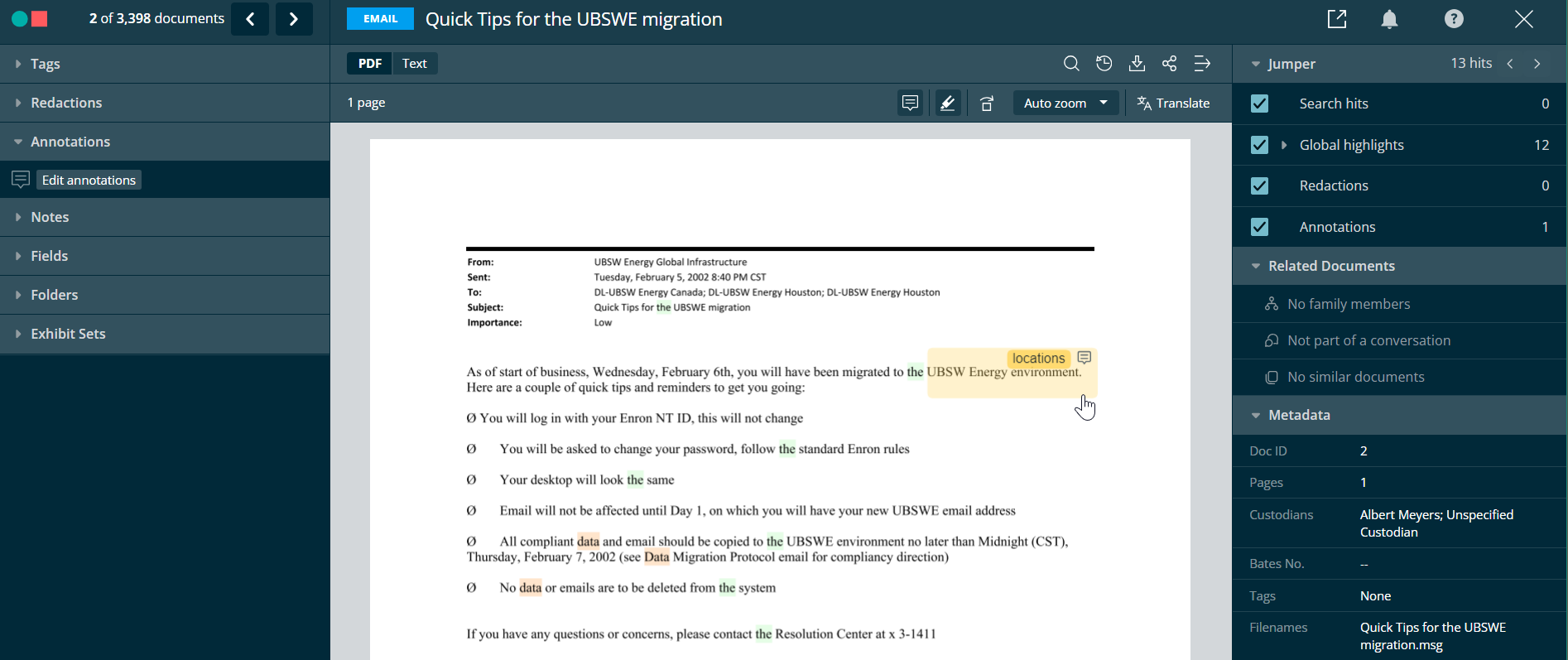Click the red square status icon
This screenshot has height=660, width=1568.
[x=40, y=19]
